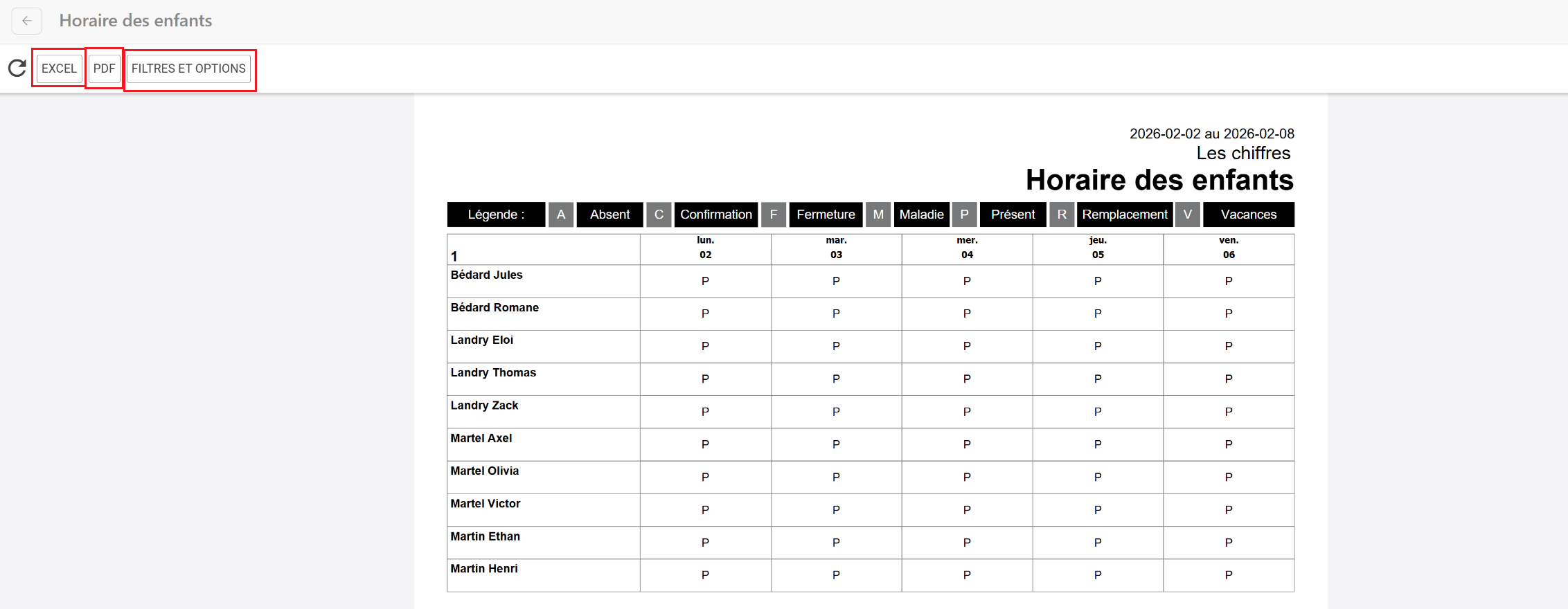Click Bédard Jules name in table
The image size is (1568, 609).
tap(486, 275)
